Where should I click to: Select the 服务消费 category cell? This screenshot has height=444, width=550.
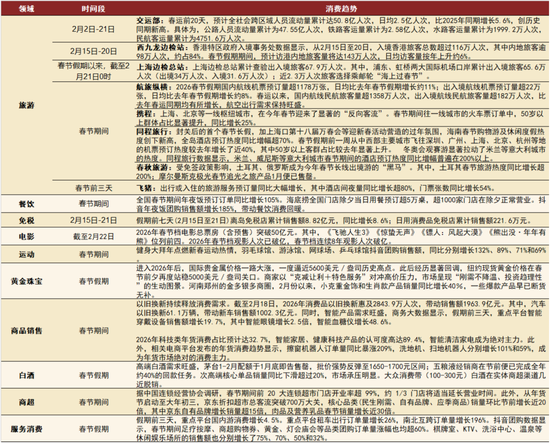26,429
